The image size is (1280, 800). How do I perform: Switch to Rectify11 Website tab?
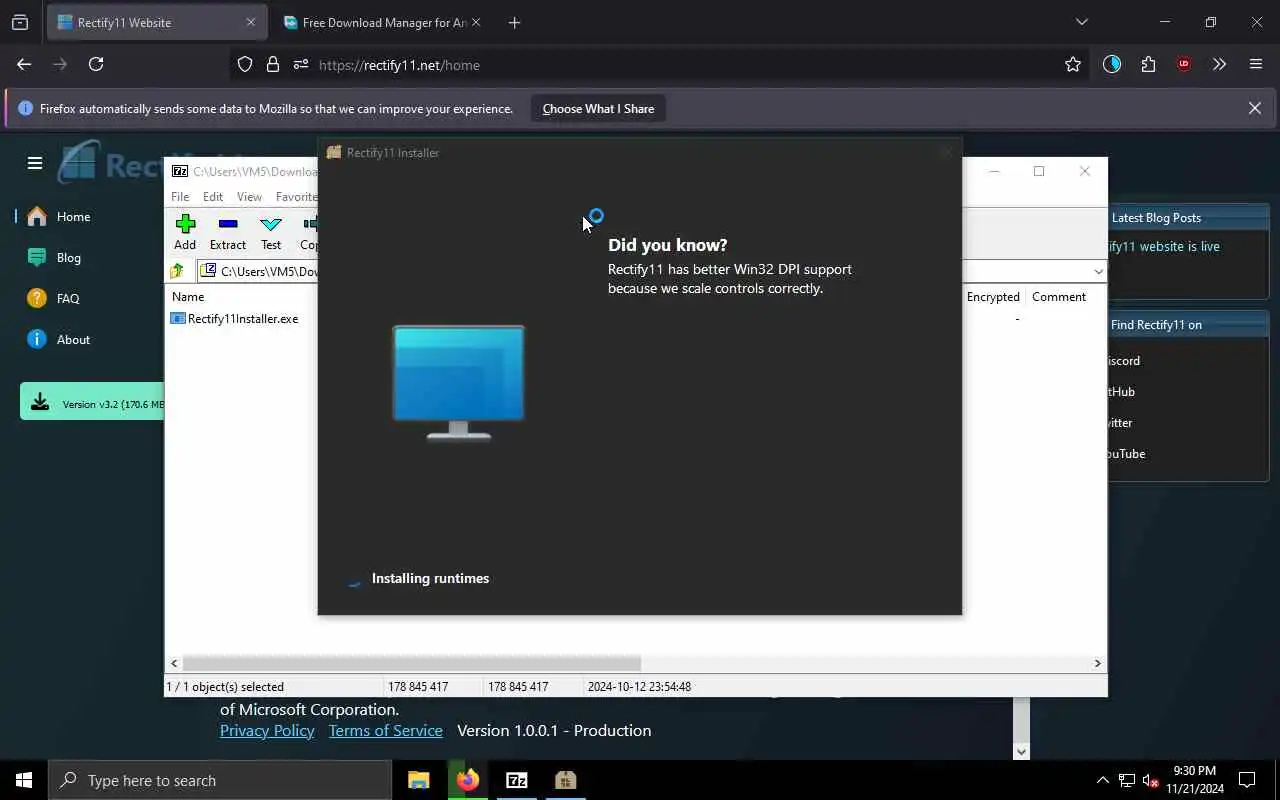point(157,22)
